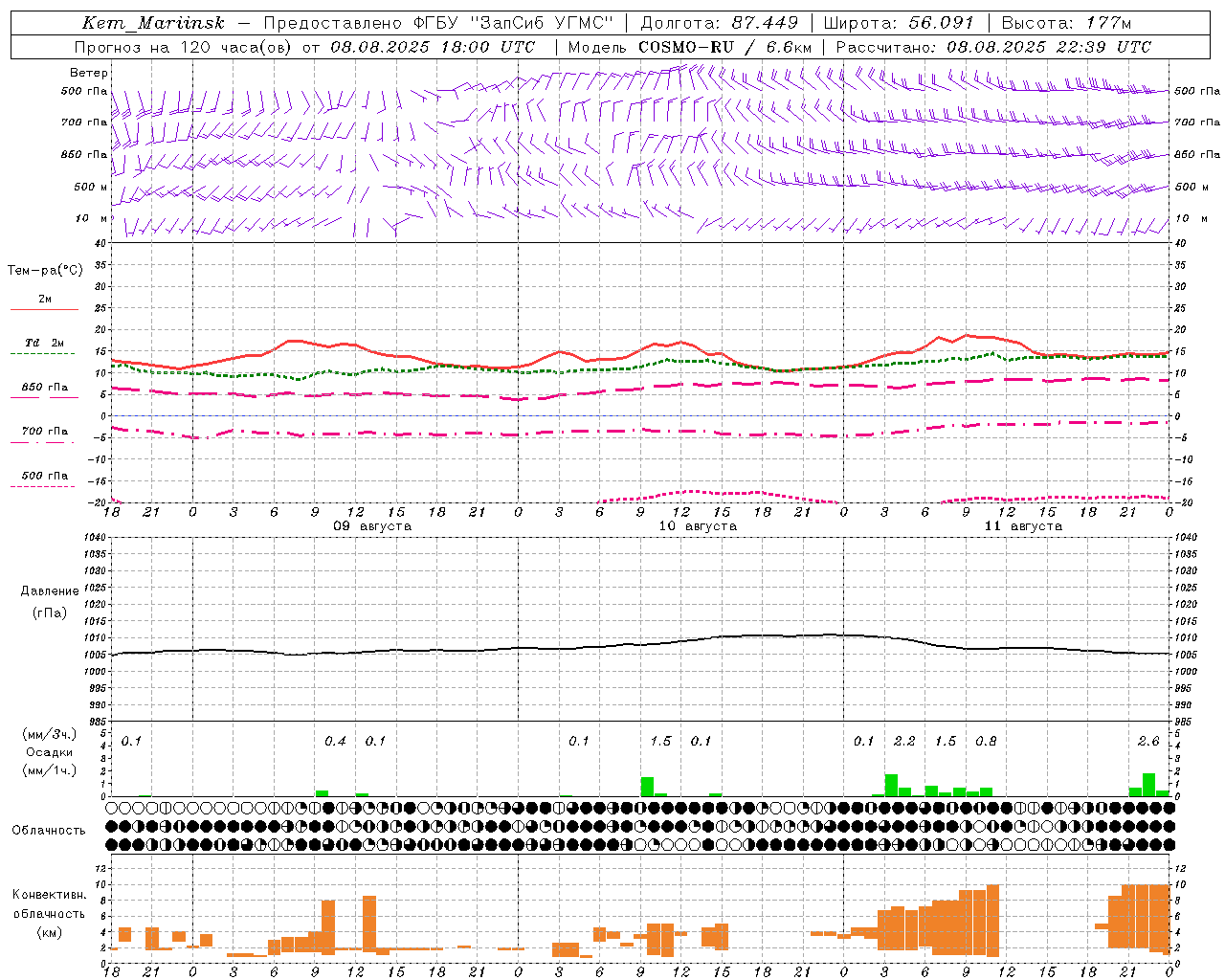Click Рассчитано: 08.08.2025 22:39 UTC timestamp
Screen dimensions: 1225x980
(993, 46)
